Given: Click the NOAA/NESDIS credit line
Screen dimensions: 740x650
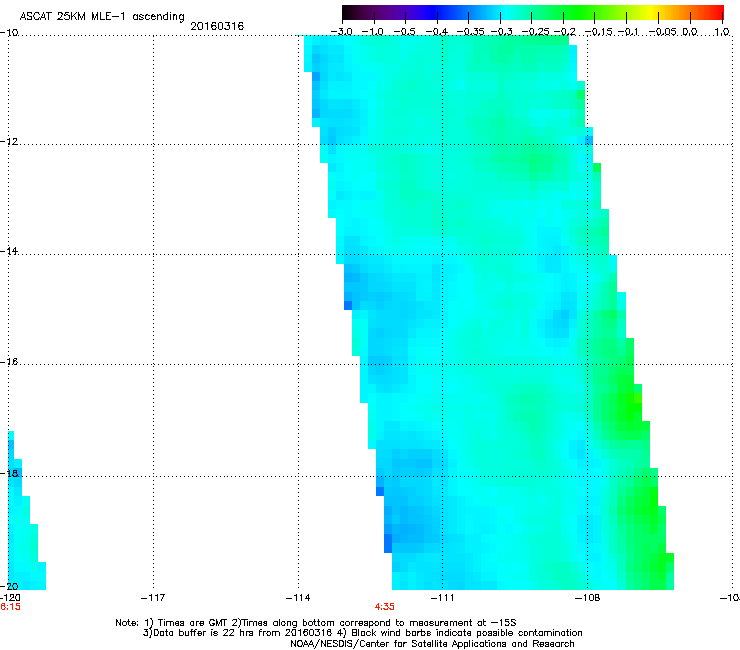Looking at the screenshot, I should 432,643.
